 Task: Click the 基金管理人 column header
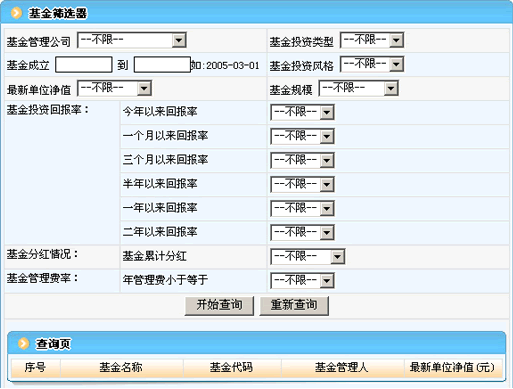[342, 368]
